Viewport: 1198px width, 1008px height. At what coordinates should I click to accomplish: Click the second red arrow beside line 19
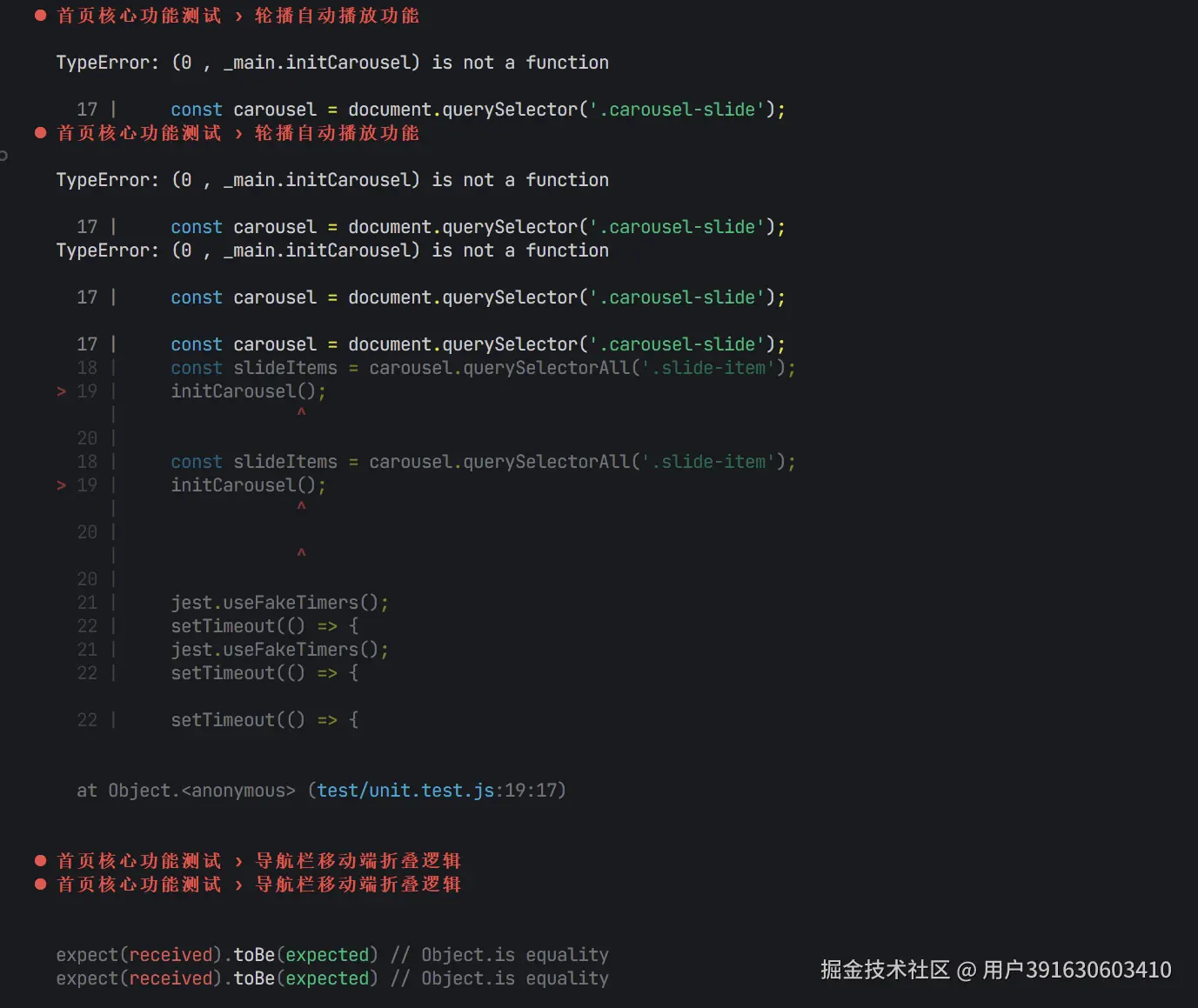coord(60,484)
